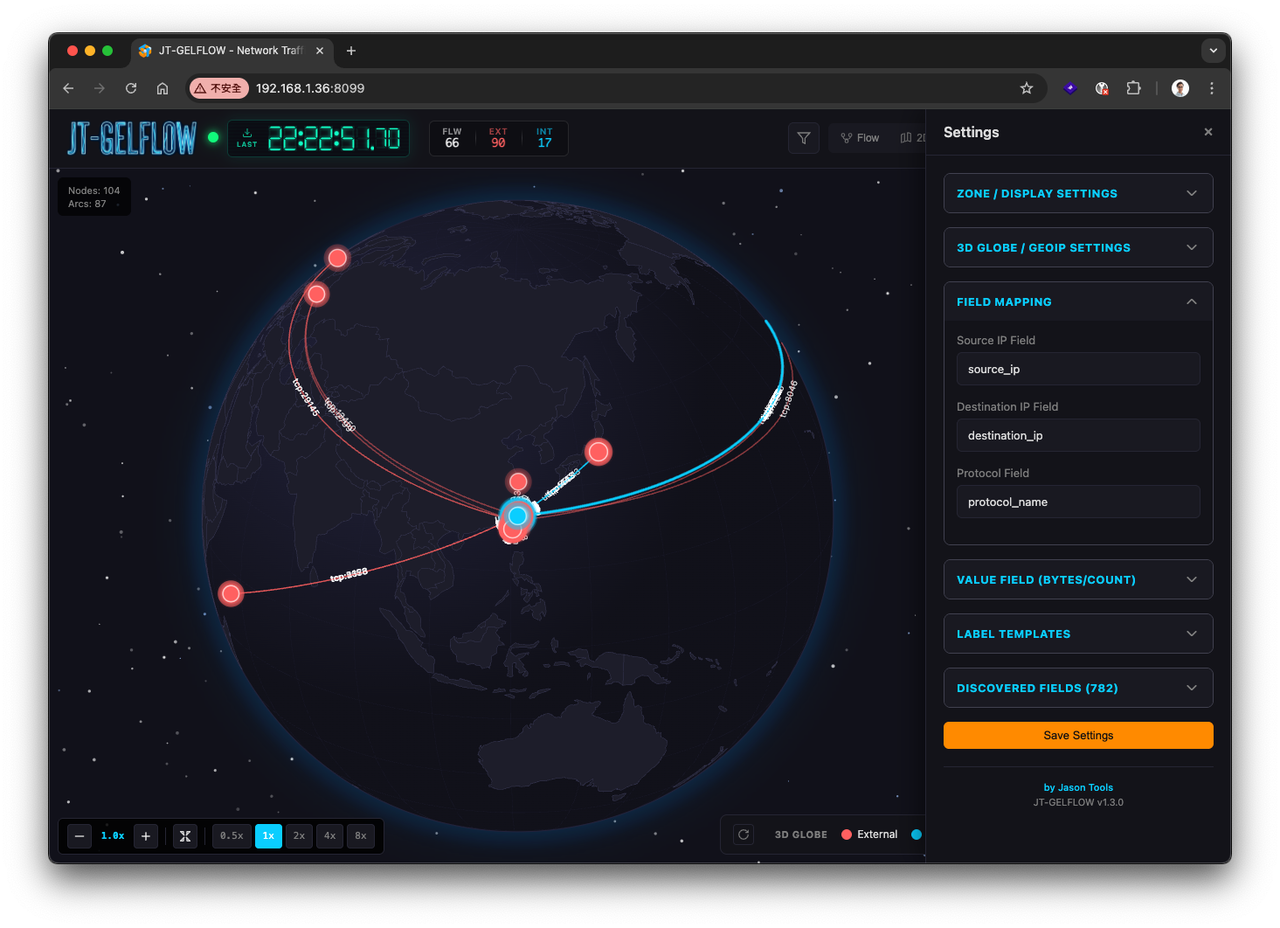Screen dimensions: 1280x928
Task: Expand Zone / Display Settings section
Action: 1078,193
